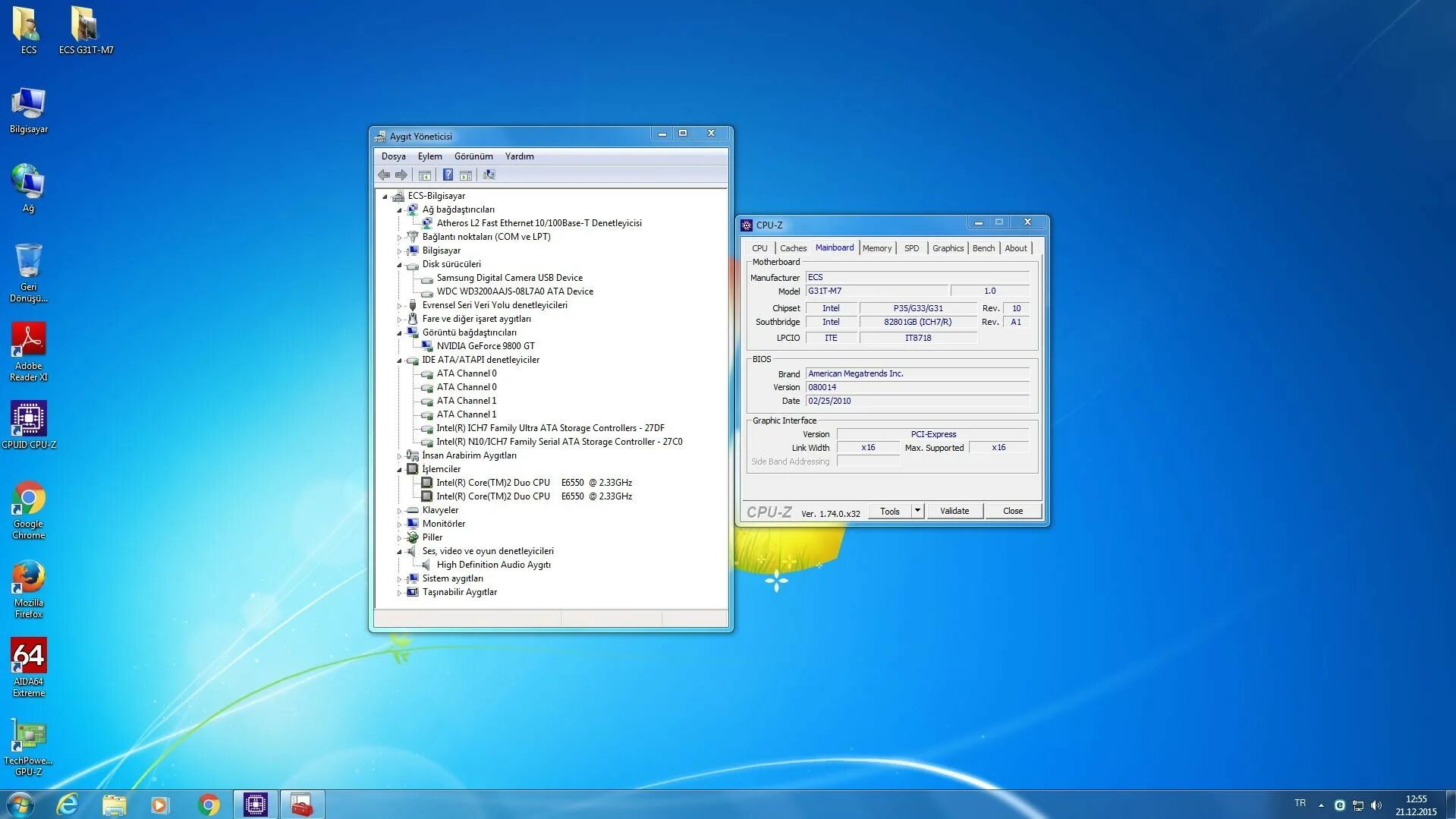This screenshot has height=819, width=1456.
Task: Open the Yardım menu
Action: click(x=520, y=156)
